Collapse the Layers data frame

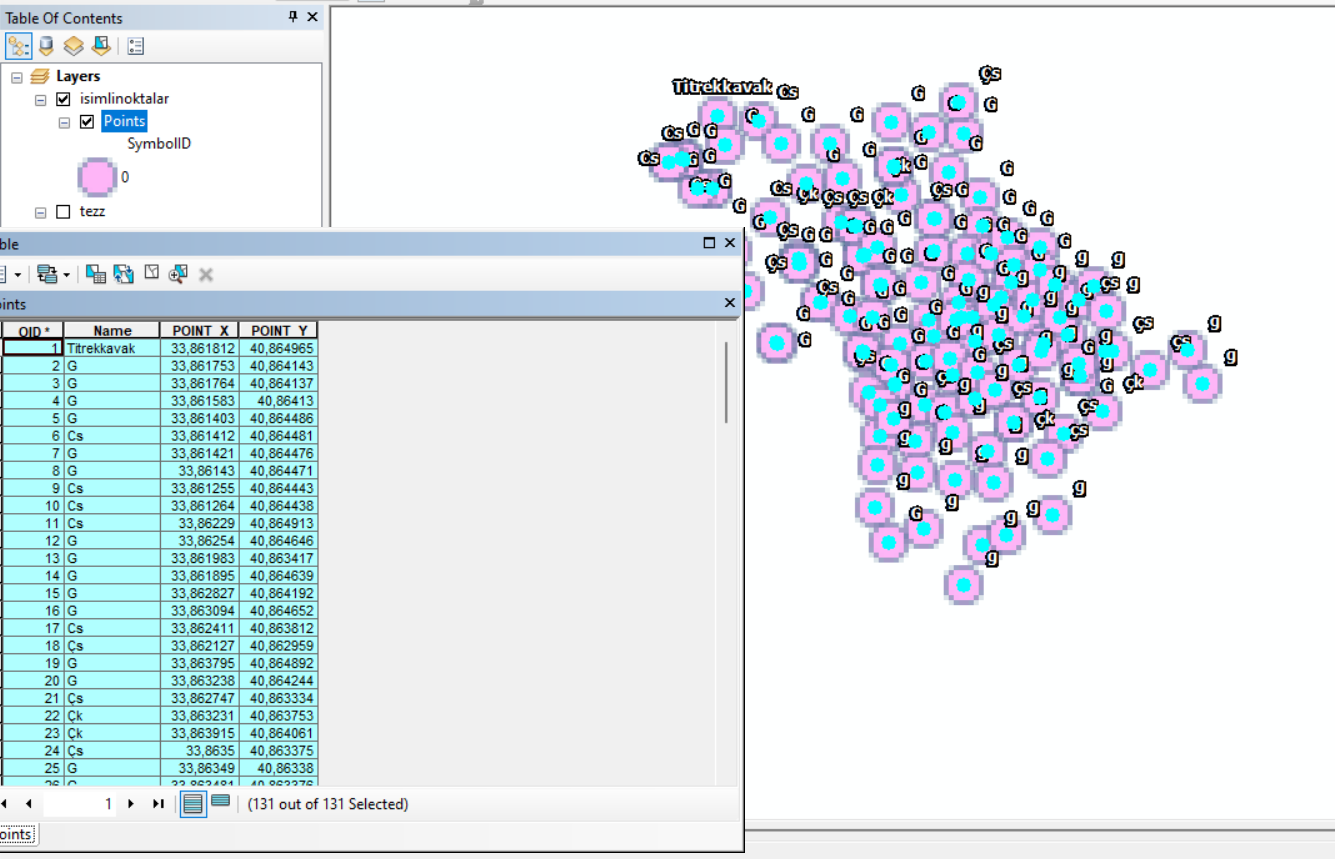[x=17, y=77]
